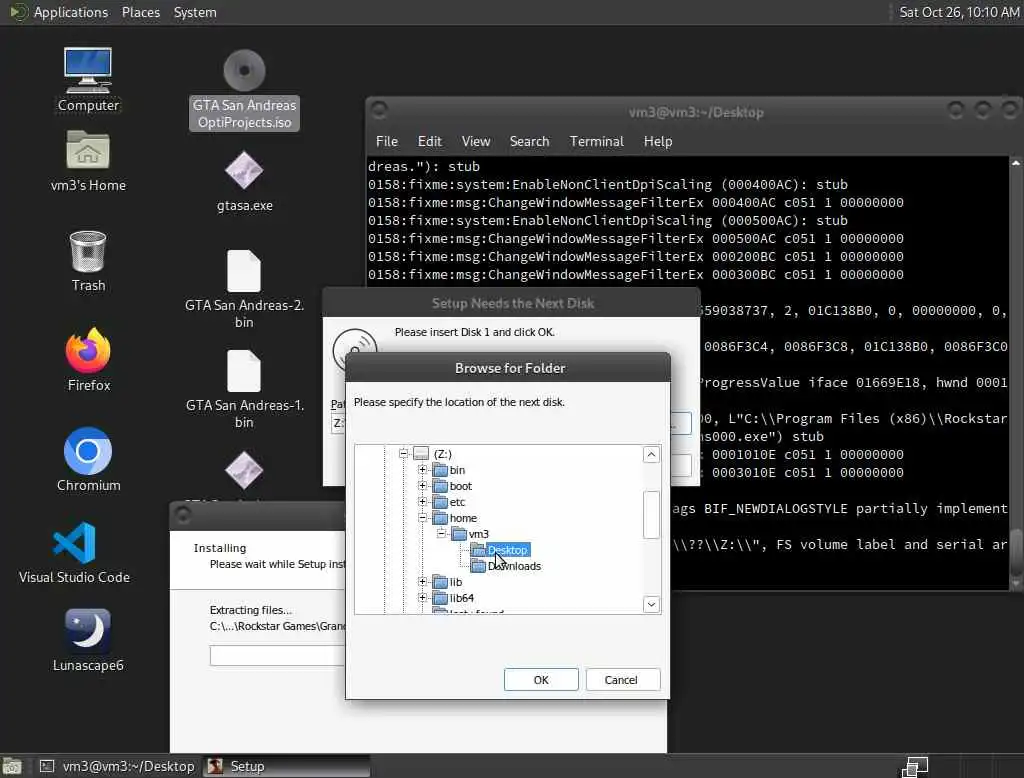Select the lib folder label
This screenshot has width=1024, height=778.
click(x=455, y=581)
